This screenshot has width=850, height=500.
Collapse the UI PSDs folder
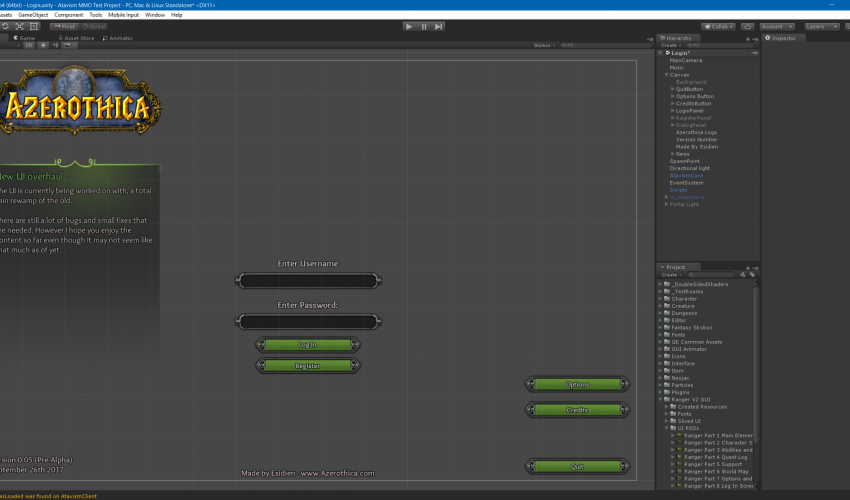667,428
